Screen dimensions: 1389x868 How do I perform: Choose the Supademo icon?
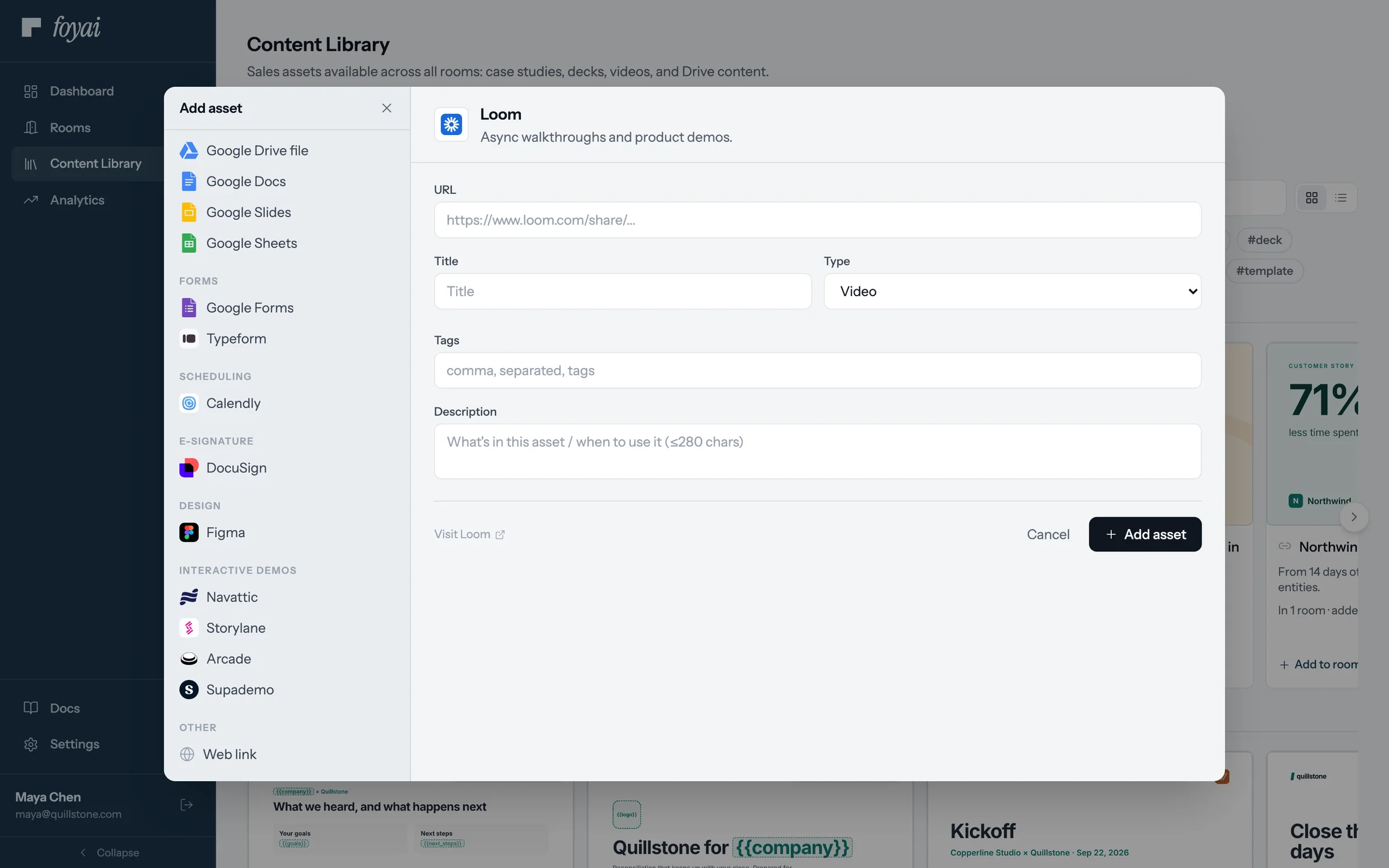coord(189,690)
